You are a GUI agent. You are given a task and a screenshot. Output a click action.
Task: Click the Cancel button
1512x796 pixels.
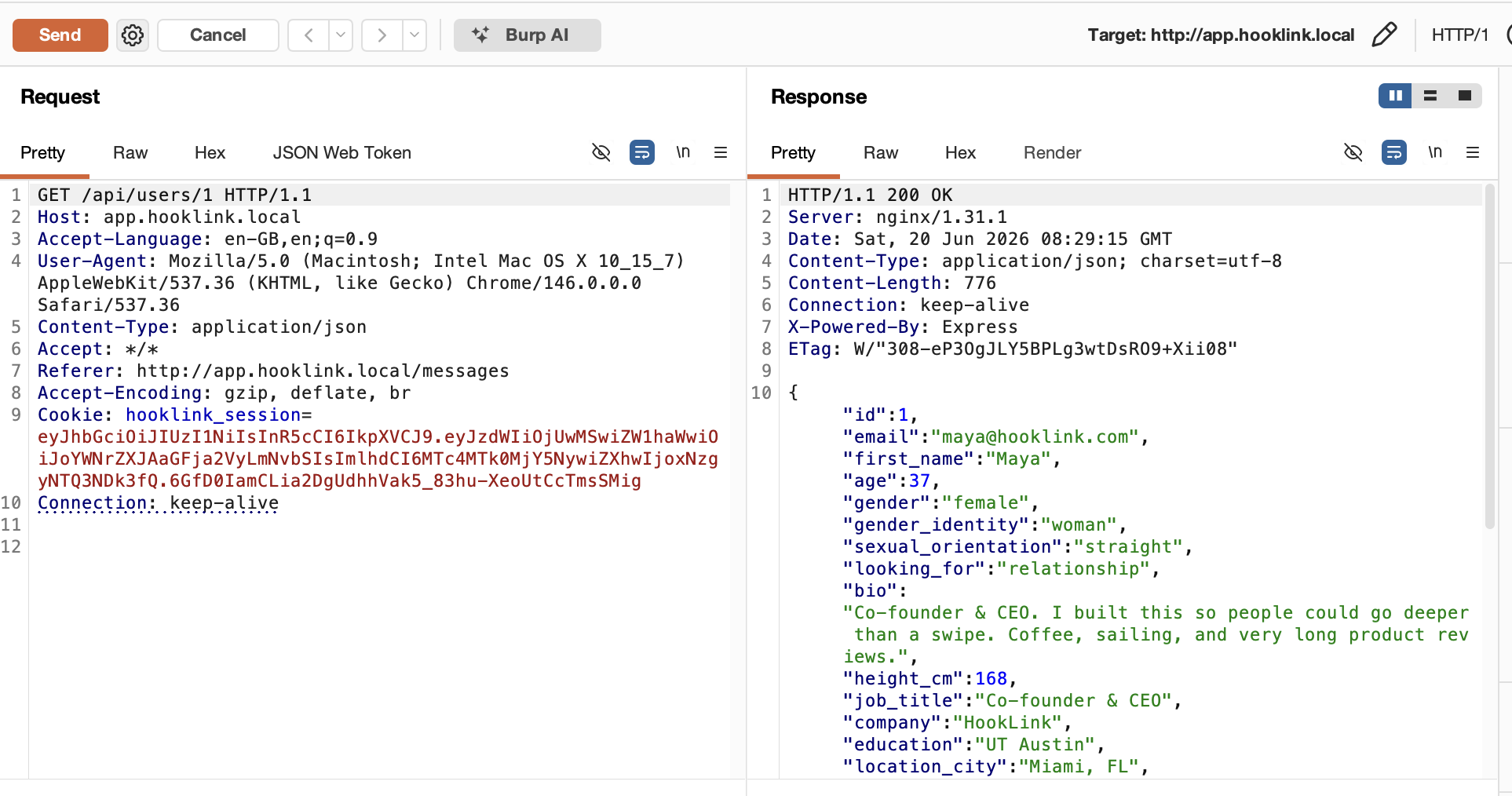(218, 35)
